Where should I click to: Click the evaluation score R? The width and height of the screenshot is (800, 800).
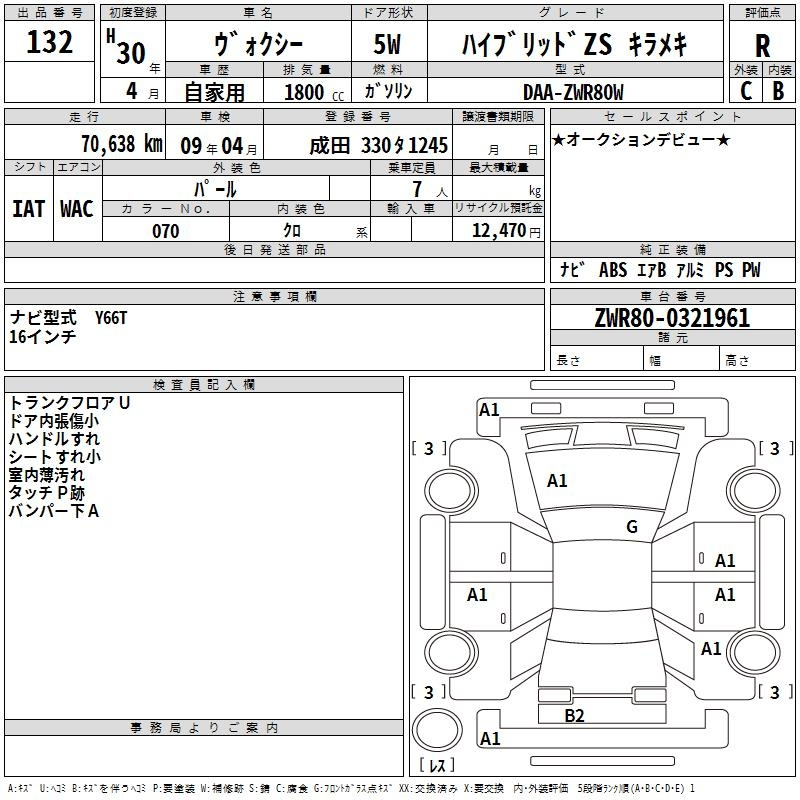click(x=762, y=45)
